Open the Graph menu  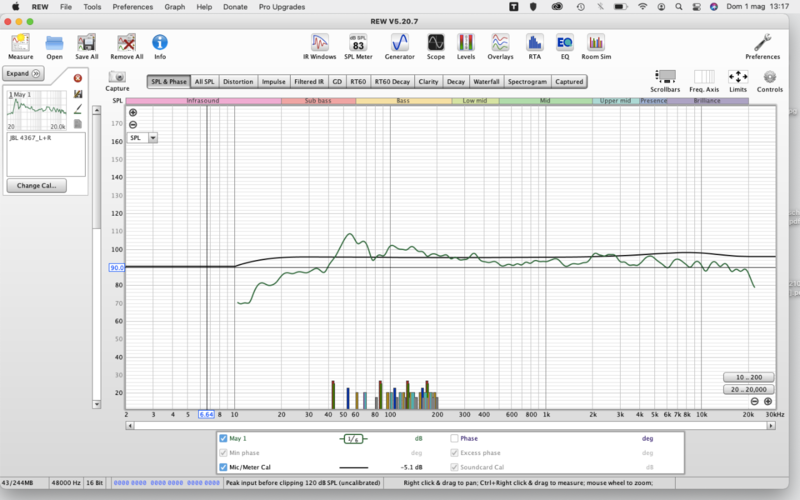[174, 7]
